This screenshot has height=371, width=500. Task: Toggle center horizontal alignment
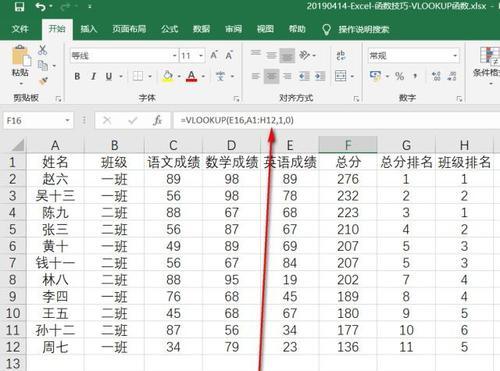click(272, 76)
